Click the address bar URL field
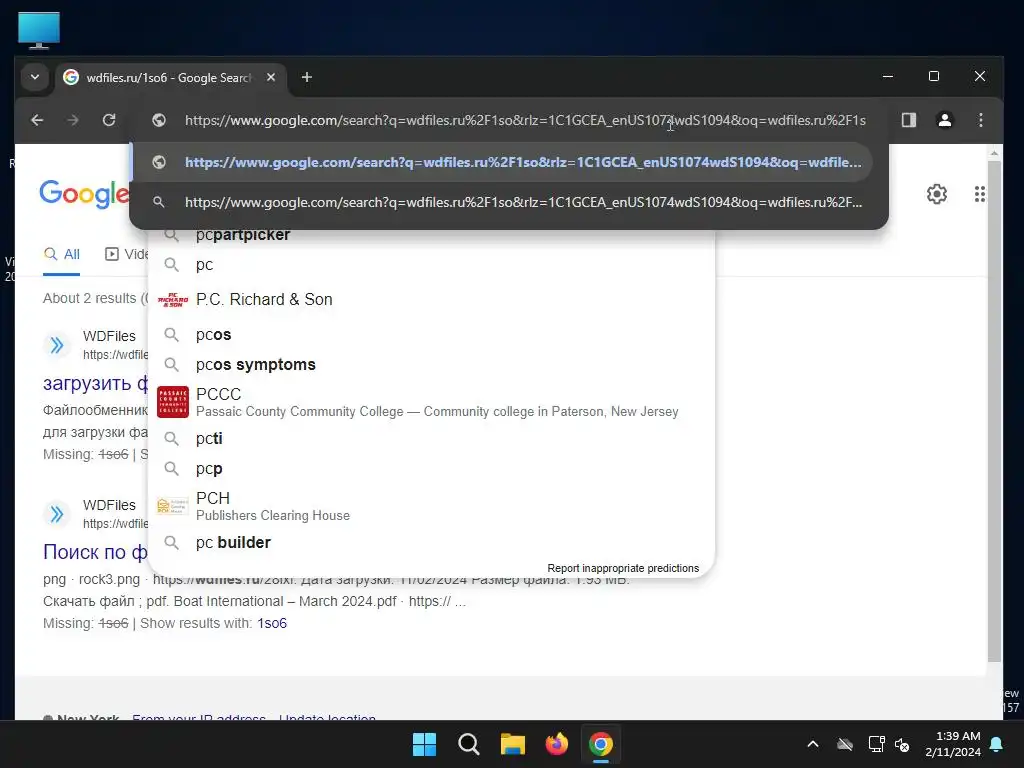This screenshot has width=1024, height=768. tap(525, 120)
